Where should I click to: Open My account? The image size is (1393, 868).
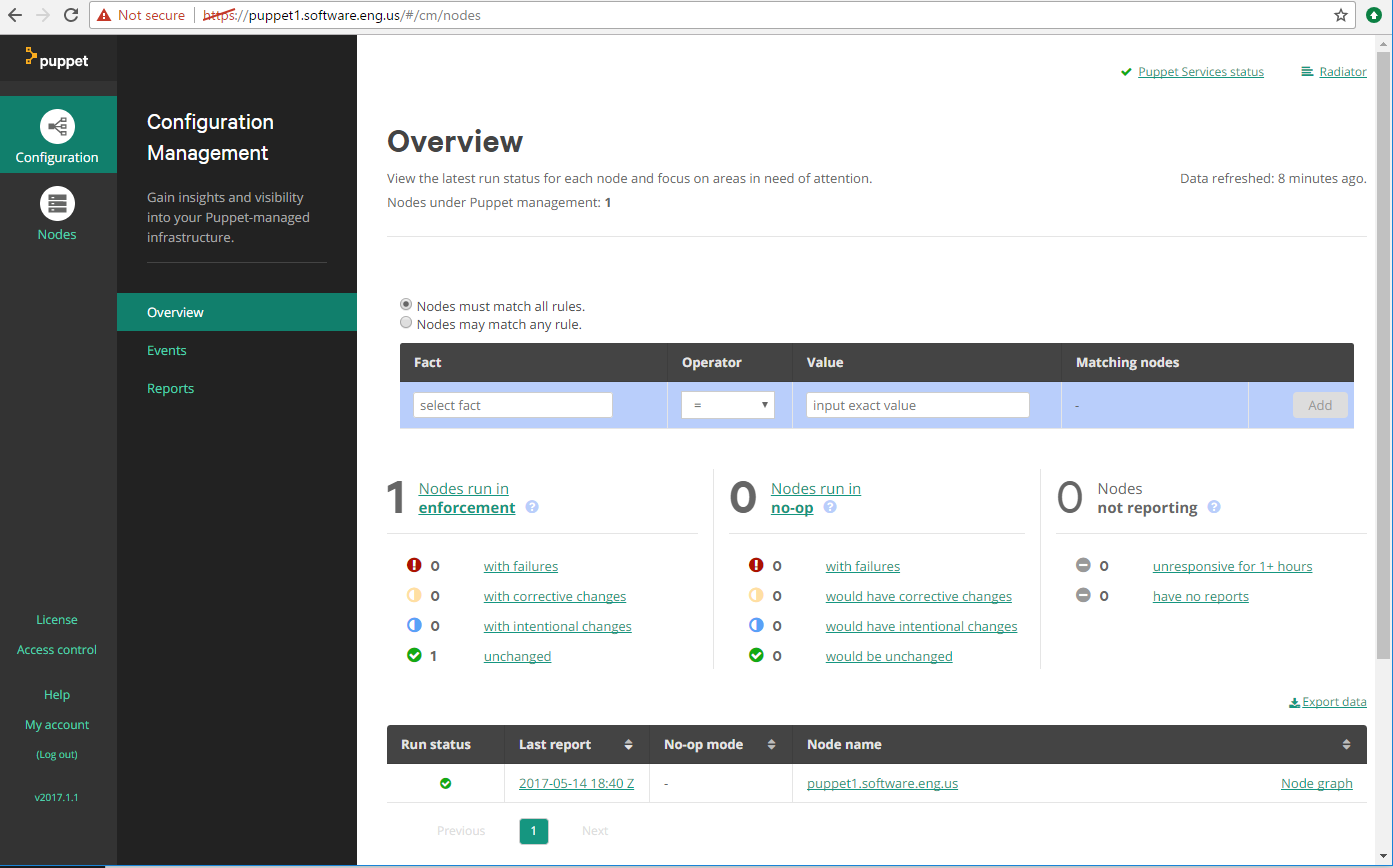point(57,725)
